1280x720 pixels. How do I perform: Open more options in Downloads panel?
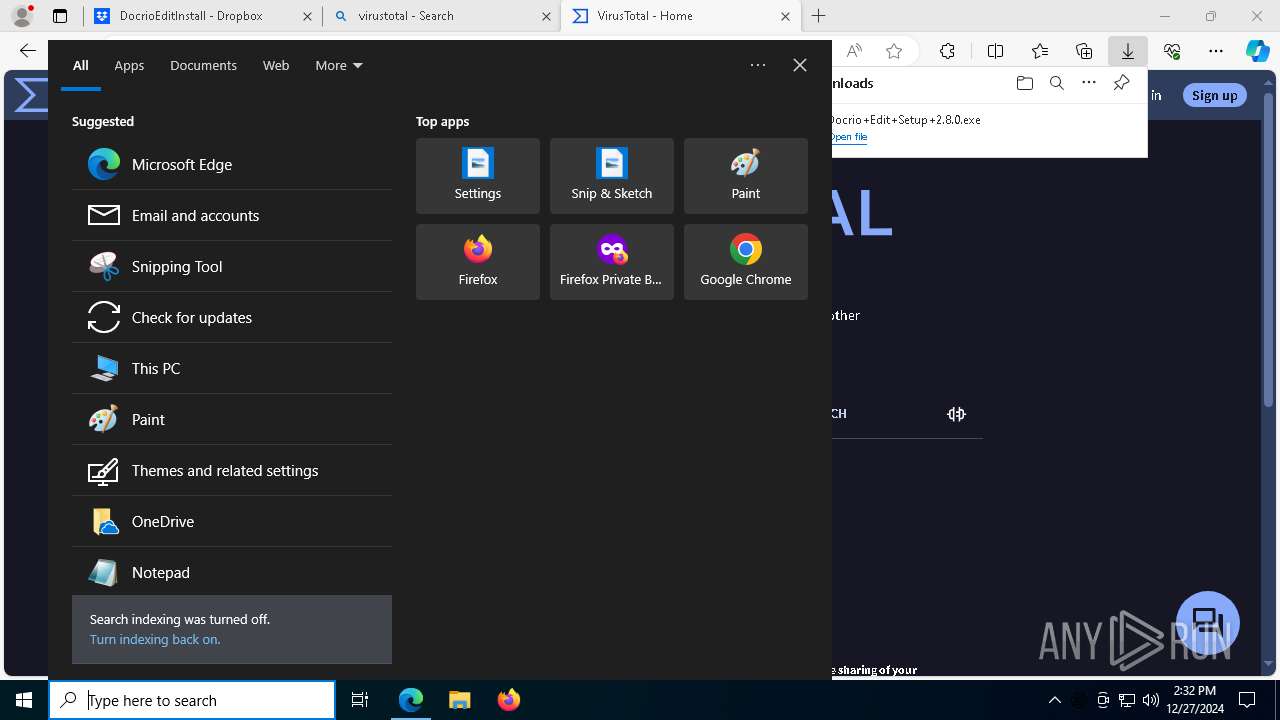(1089, 83)
